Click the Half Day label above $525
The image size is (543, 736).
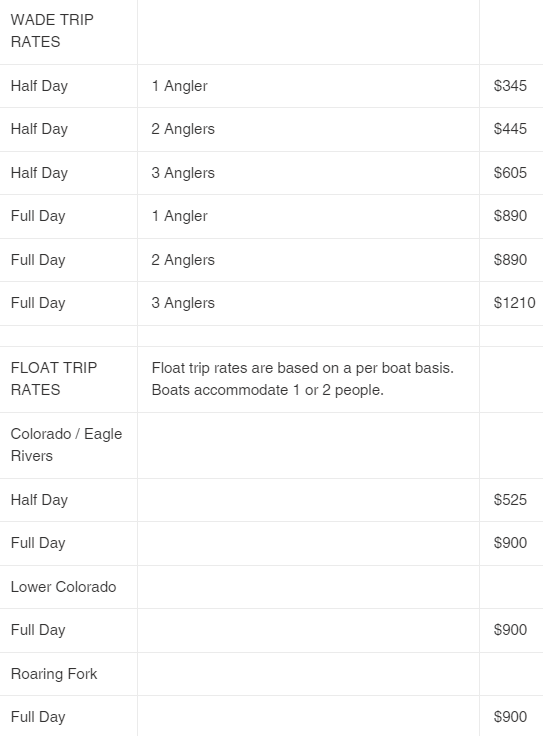[x=39, y=500]
